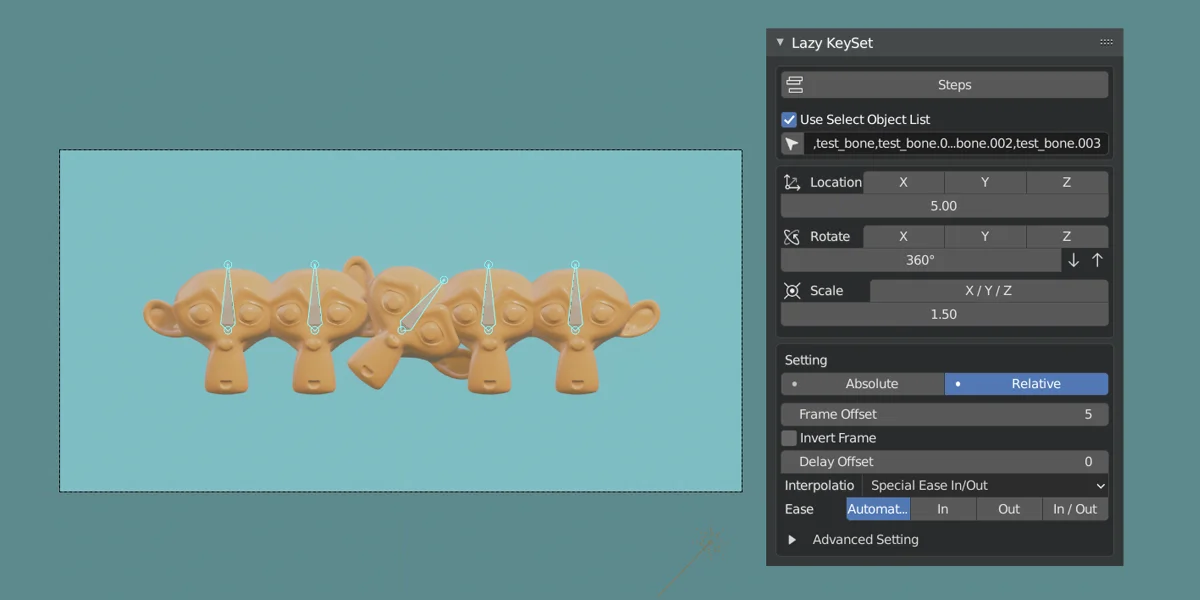Click the Location axes icon
Screen dimensions: 1200x600
click(x=792, y=182)
